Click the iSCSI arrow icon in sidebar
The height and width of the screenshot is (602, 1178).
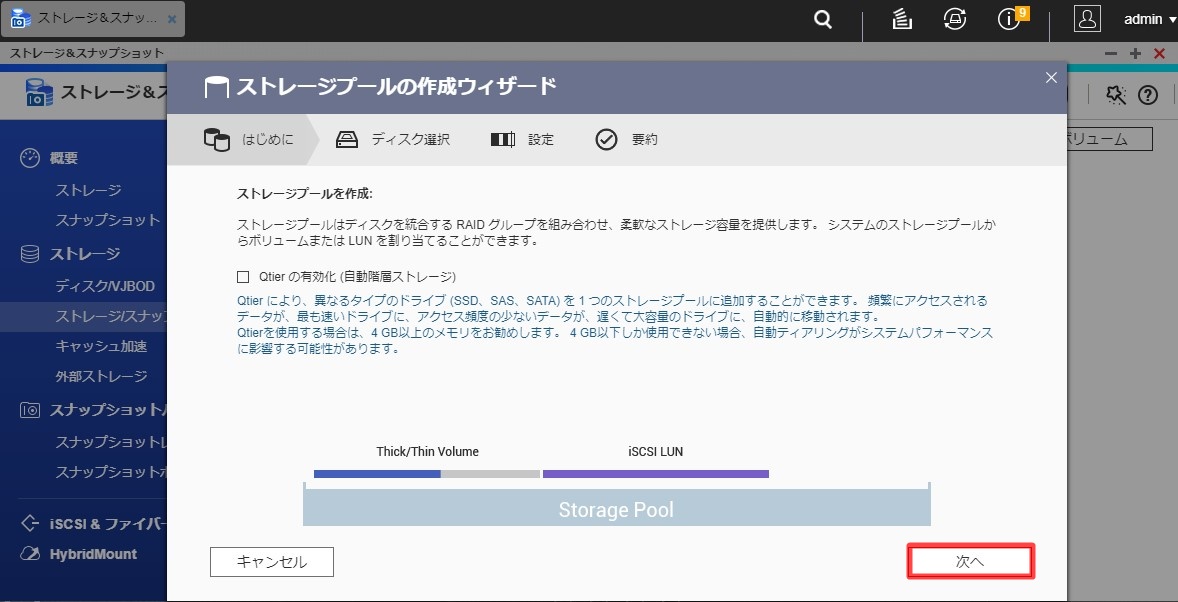[29, 522]
